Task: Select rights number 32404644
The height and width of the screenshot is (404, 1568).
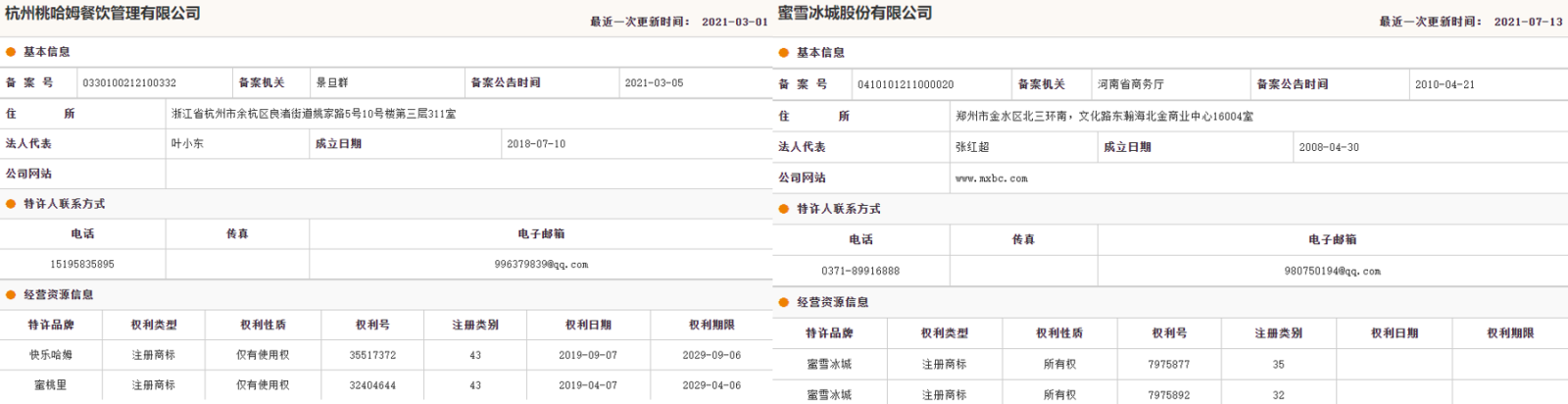Action: 372,385
